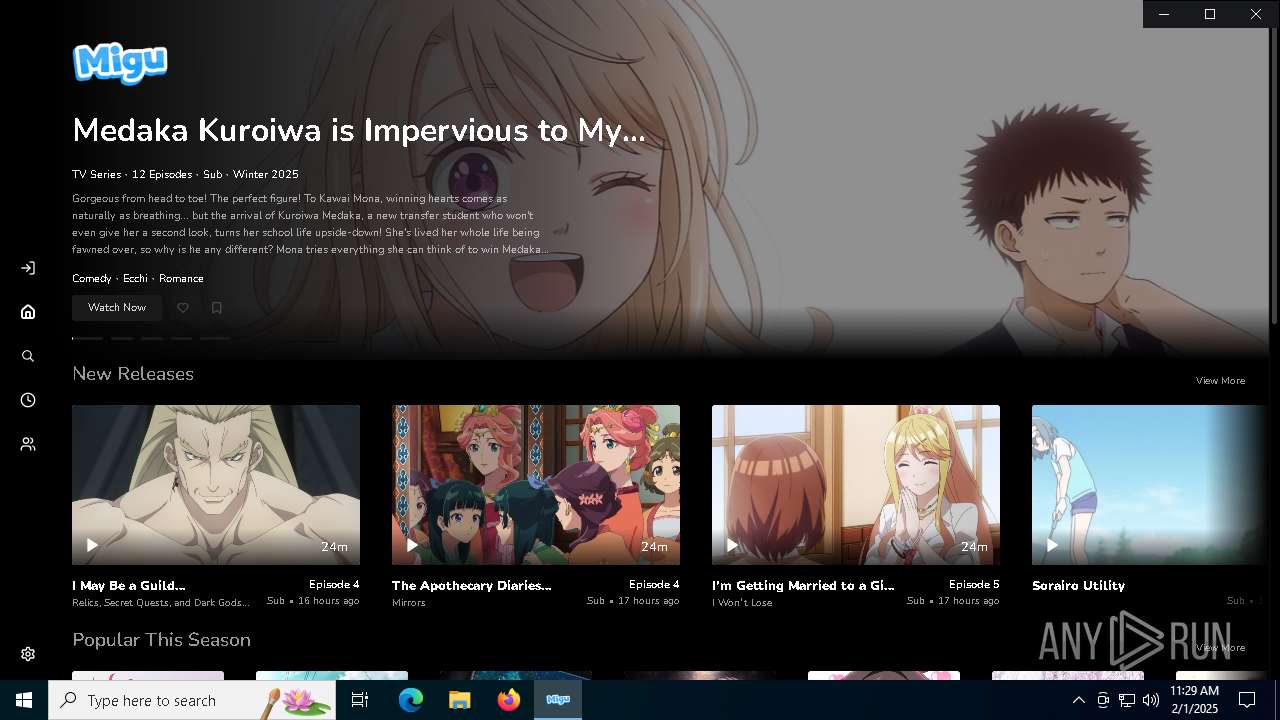This screenshot has width=1280, height=720.
Task: Click 'Mirrors' episode subtitle
Action: (x=409, y=603)
